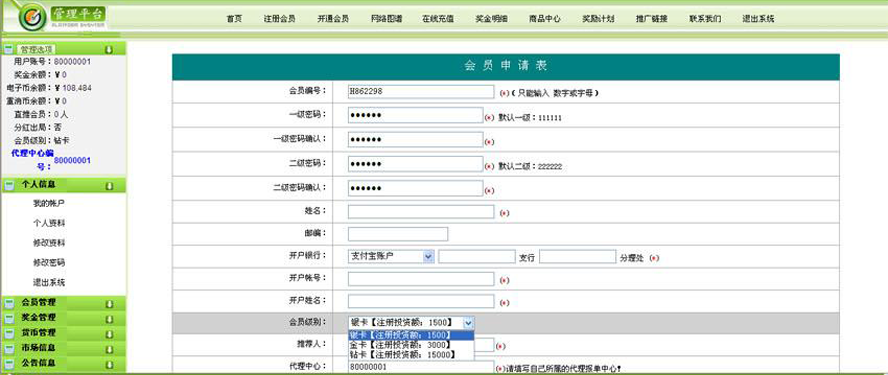Go to 商品中心 in top navigation
The height and width of the screenshot is (375, 888).
(x=545, y=19)
